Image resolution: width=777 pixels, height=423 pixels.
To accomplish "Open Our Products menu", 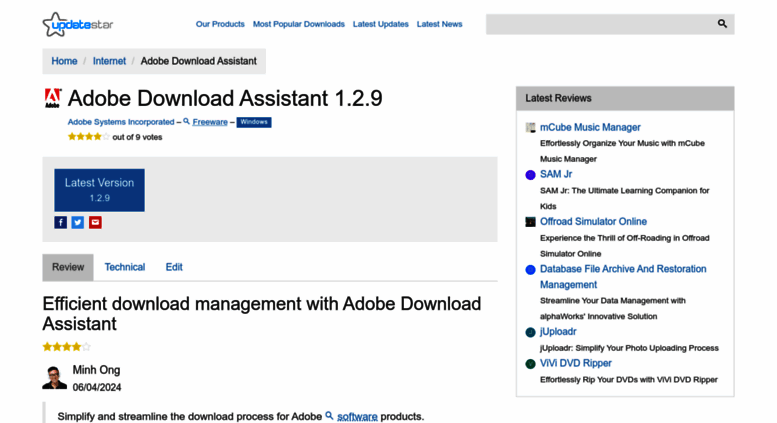I will point(220,24).
